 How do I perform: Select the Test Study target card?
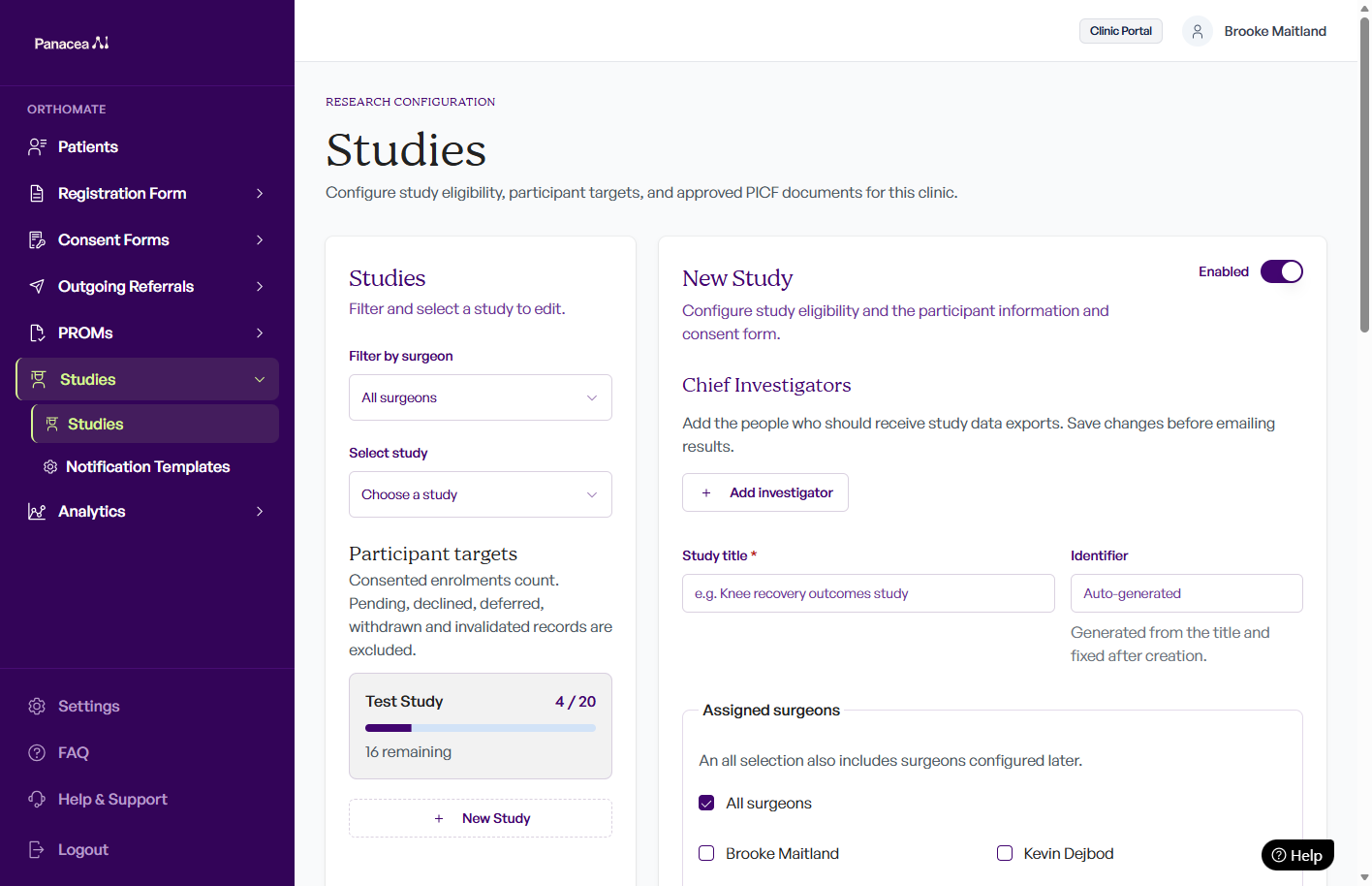click(x=481, y=726)
